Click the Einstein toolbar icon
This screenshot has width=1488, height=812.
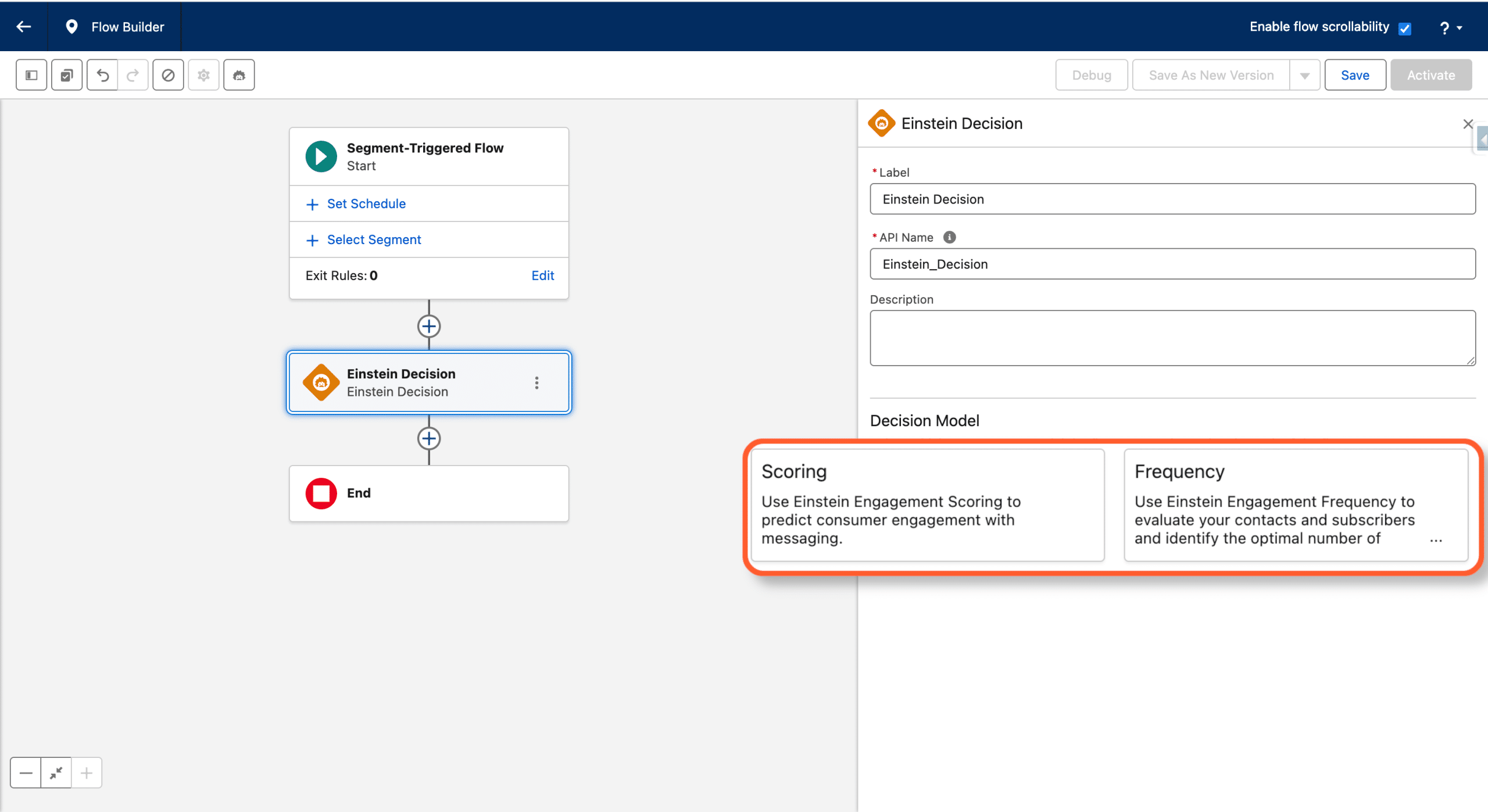239,75
